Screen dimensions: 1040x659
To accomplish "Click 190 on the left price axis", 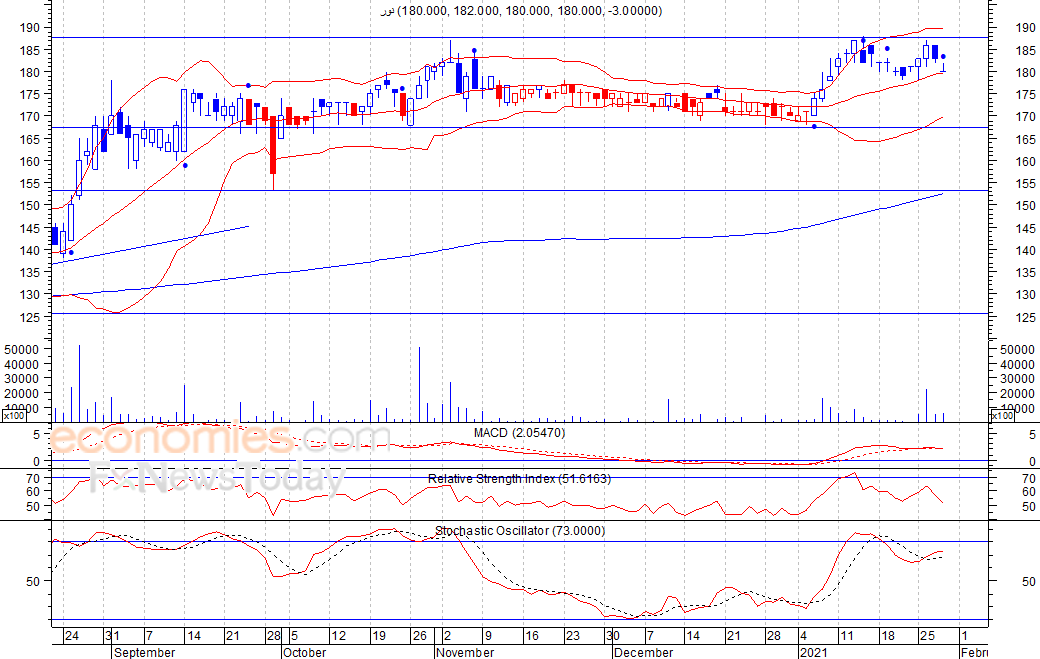I will [x=31, y=28].
